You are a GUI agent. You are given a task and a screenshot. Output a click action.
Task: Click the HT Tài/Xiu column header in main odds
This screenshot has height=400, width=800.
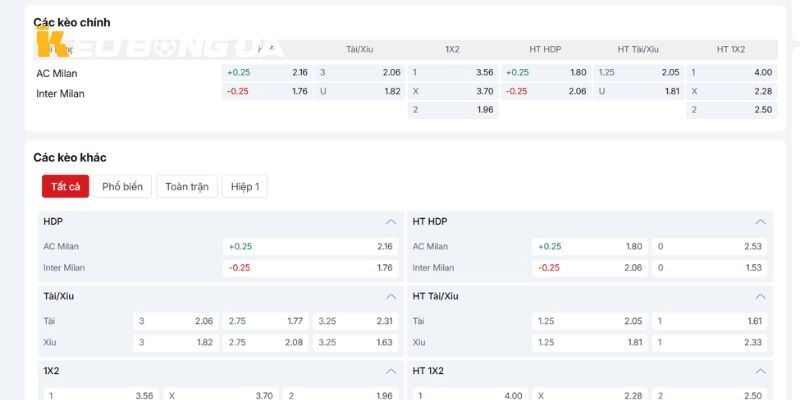[638, 49]
